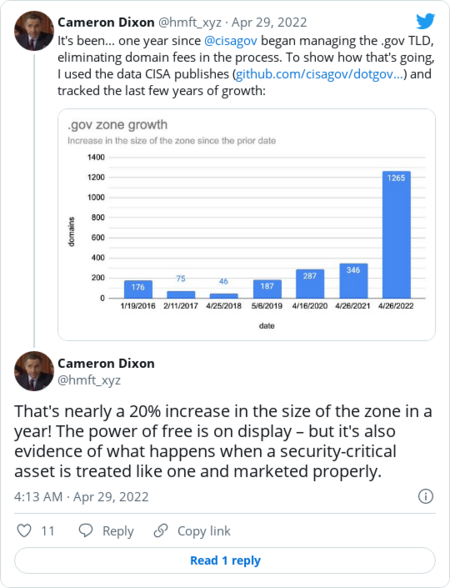Click the Reply text label

point(118,531)
